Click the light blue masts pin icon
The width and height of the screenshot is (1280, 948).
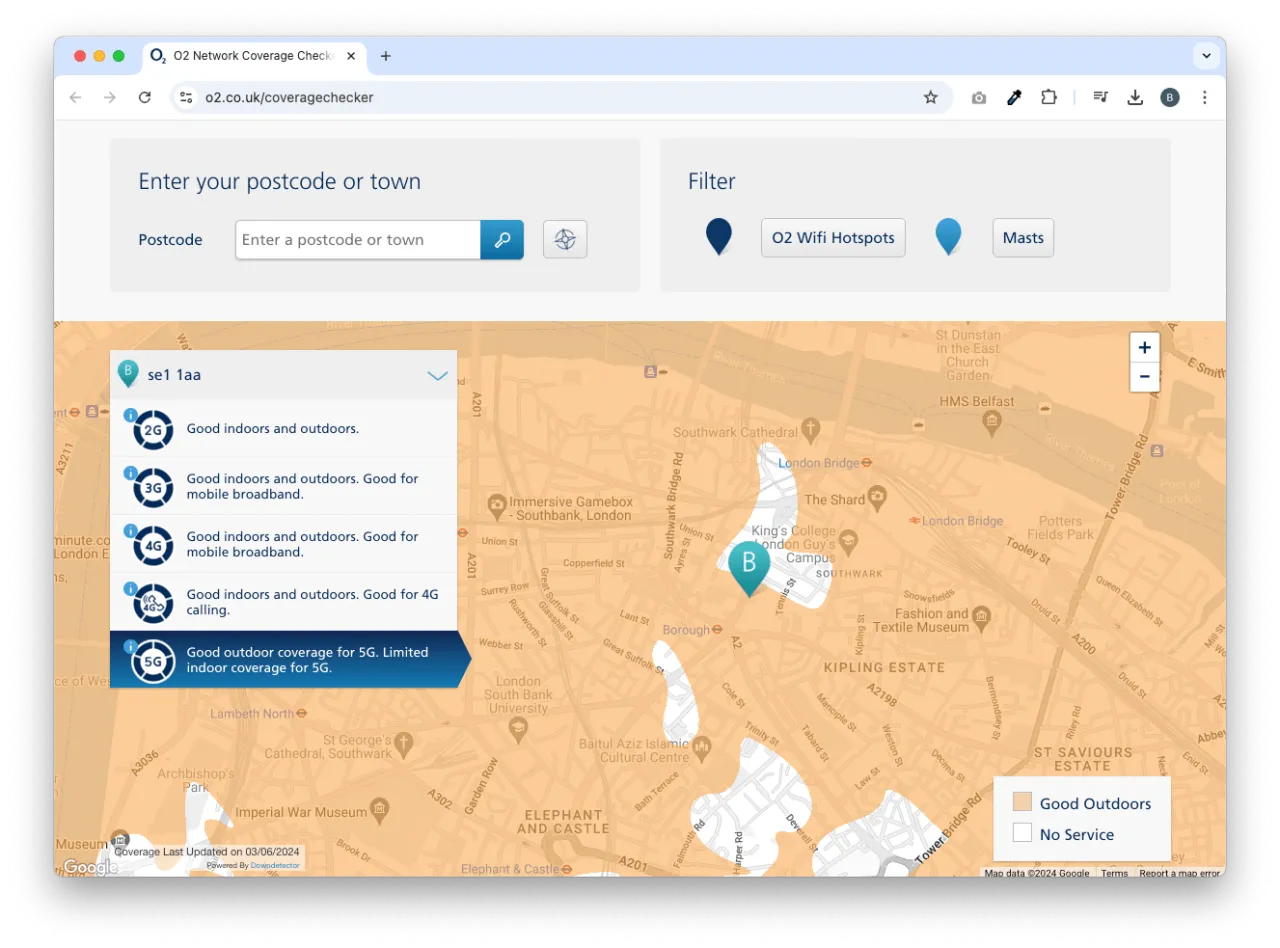click(x=948, y=237)
